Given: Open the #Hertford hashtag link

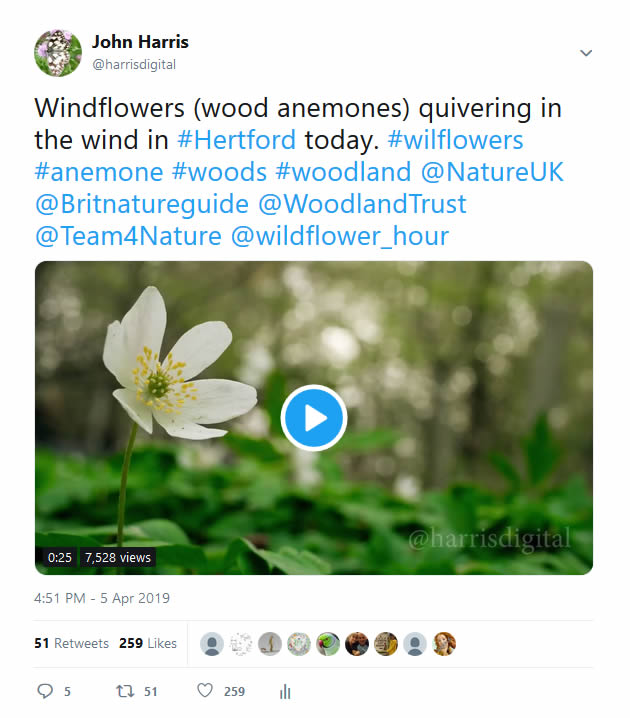Looking at the screenshot, I should point(236,140).
